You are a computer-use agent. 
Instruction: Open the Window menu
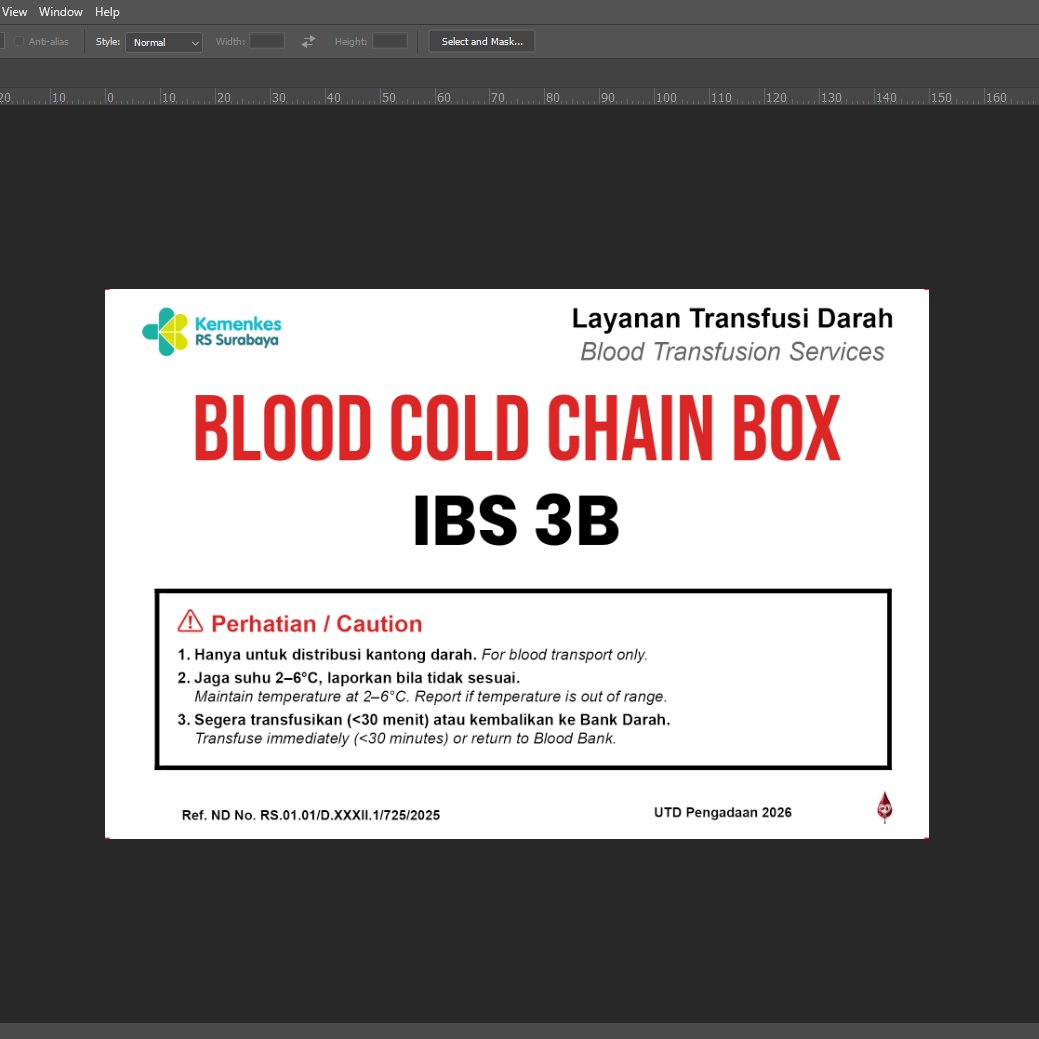click(61, 12)
